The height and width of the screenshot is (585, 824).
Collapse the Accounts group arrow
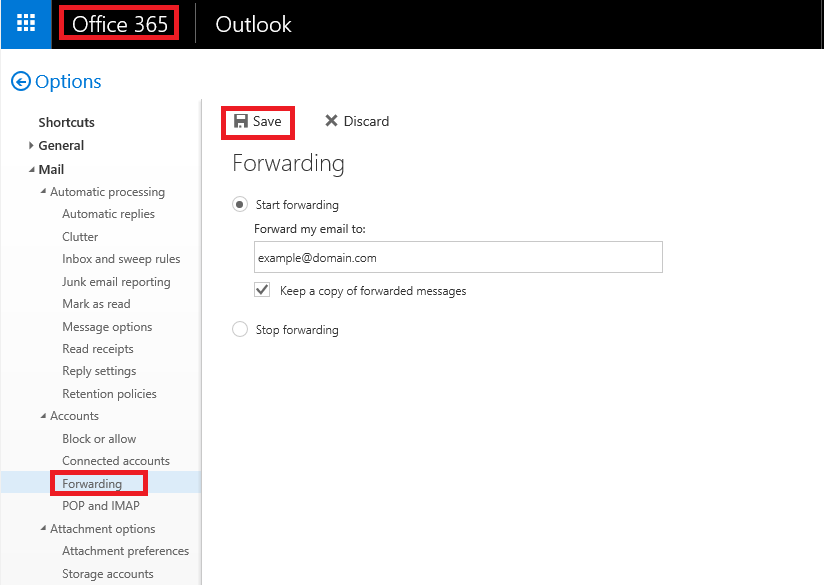(x=43, y=416)
